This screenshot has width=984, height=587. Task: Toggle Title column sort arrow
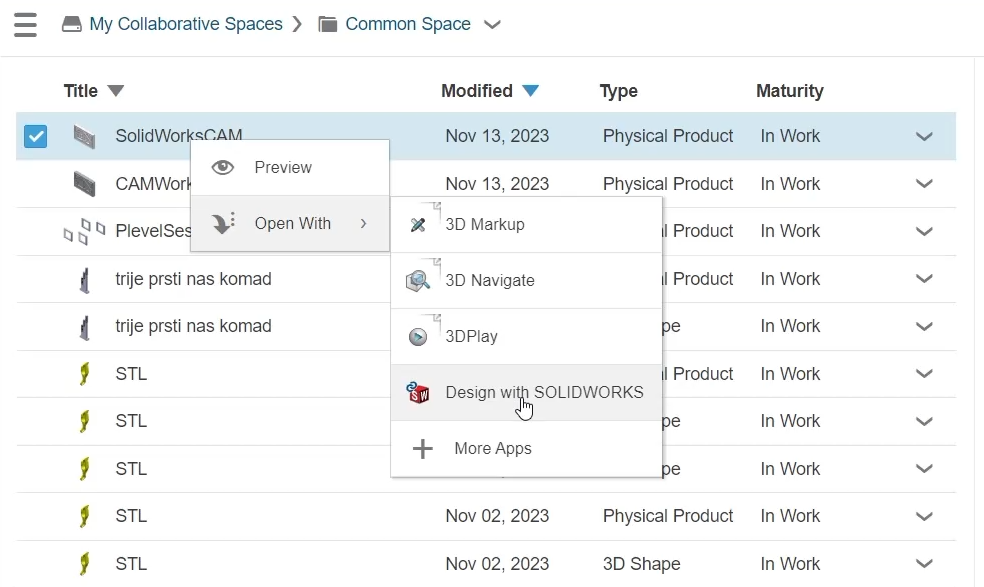pyautogui.click(x=115, y=91)
